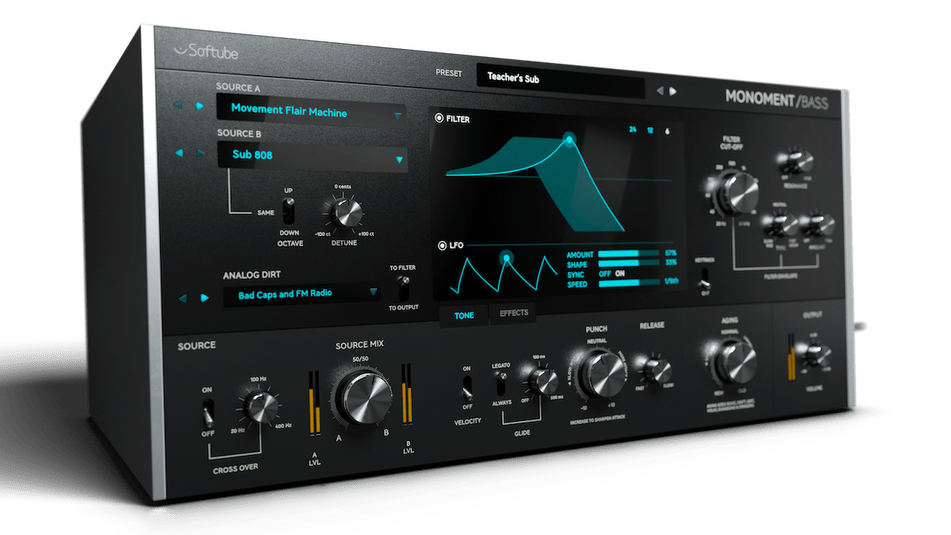The width and height of the screenshot is (951, 535).
Task: Click the LFO Shape 33% value
Action: (x=671, y=263)
